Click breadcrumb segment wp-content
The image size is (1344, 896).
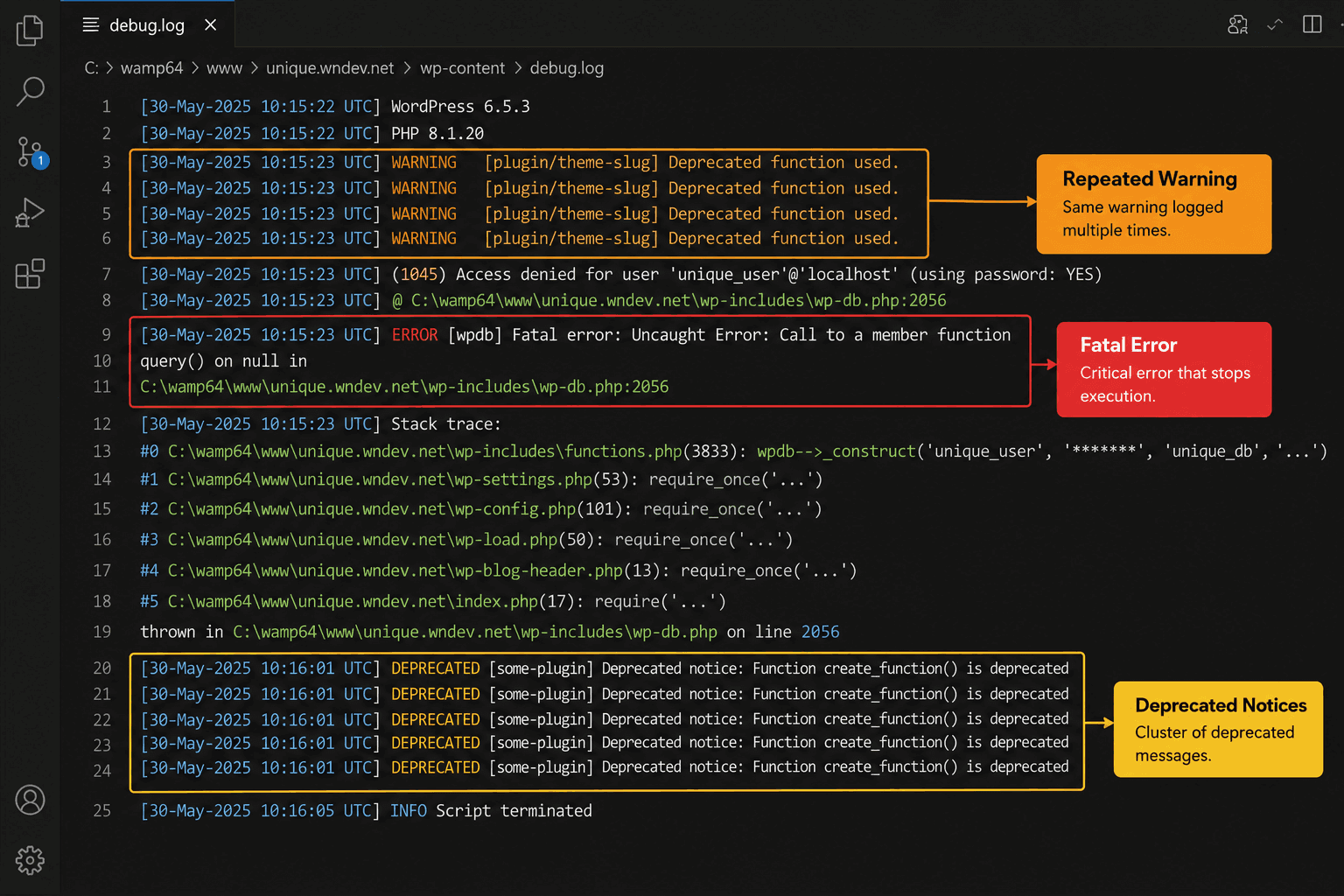click(x=462, y=68)
